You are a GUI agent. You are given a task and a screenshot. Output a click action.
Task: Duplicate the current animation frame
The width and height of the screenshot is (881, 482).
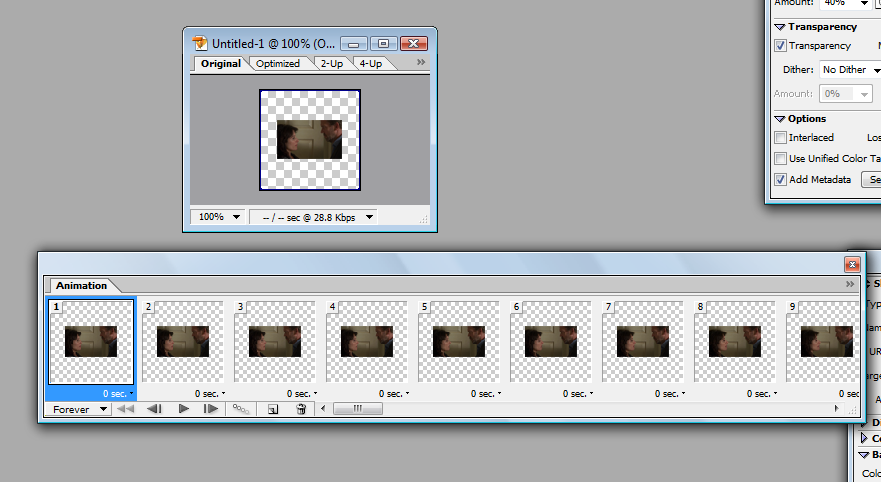point(273,409)
